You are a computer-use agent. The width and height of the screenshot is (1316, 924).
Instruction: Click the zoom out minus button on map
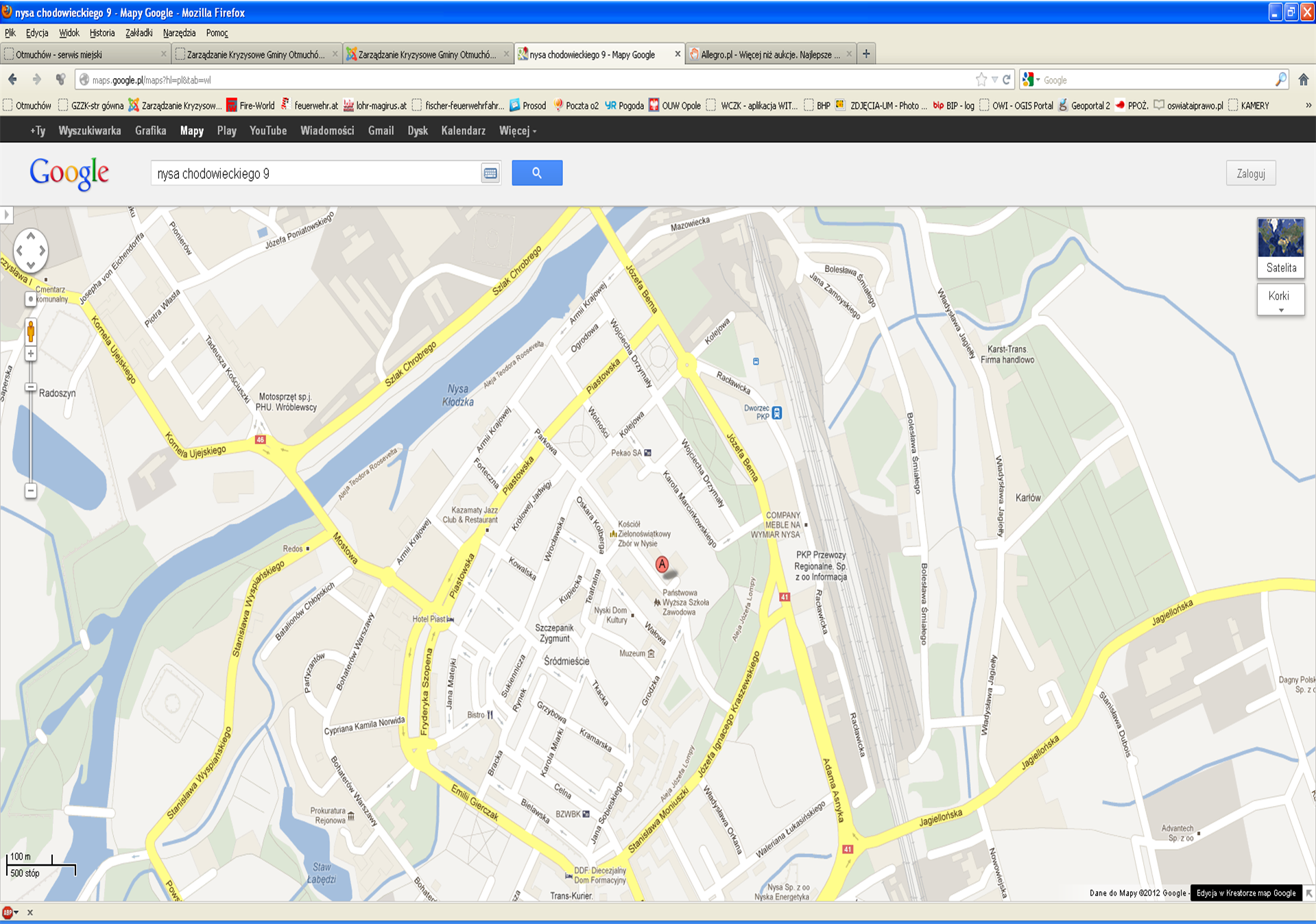coord(31,491)
